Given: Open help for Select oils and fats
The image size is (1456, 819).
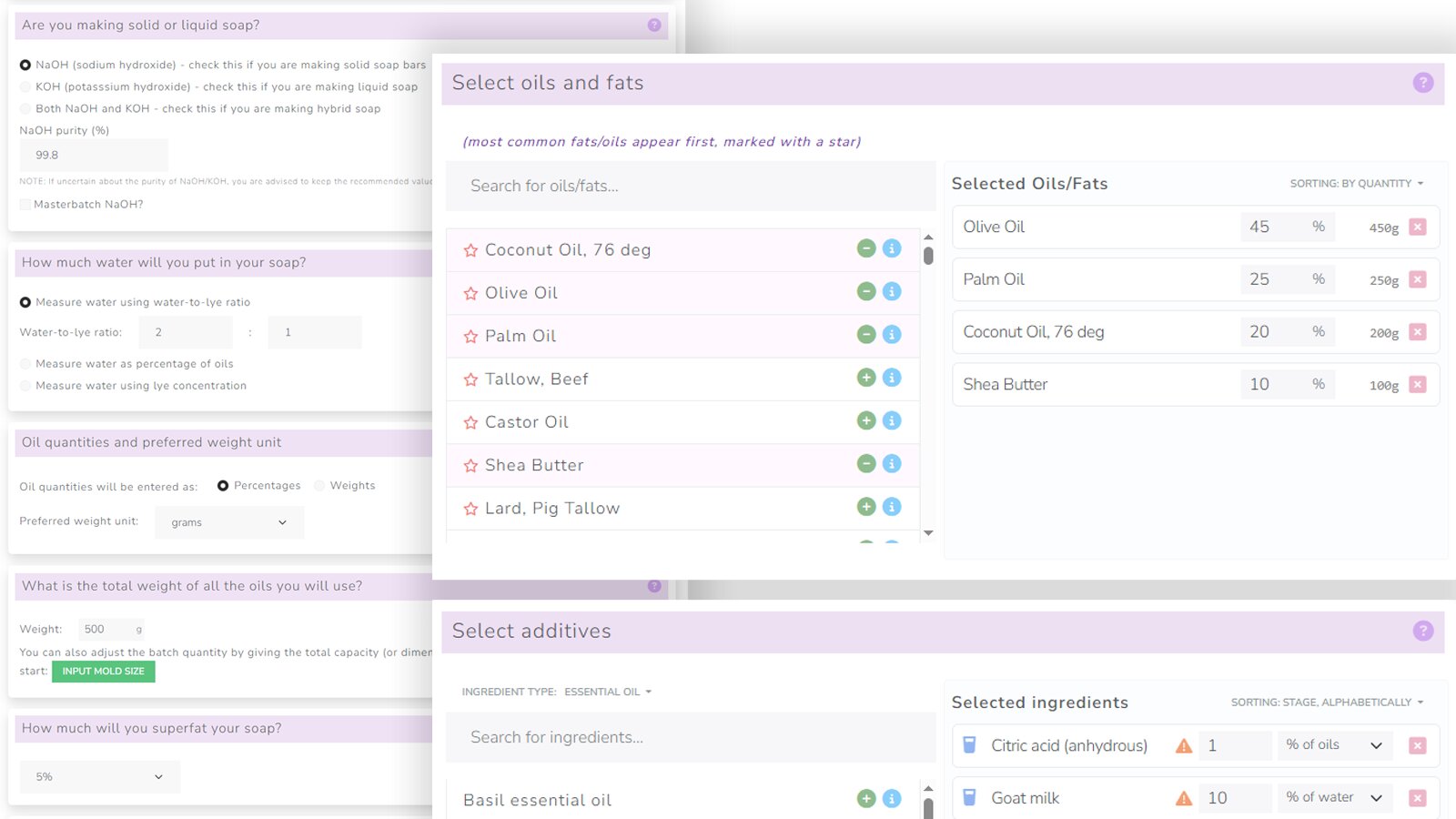Looking at the screenshot, I should click(1422, 83).
